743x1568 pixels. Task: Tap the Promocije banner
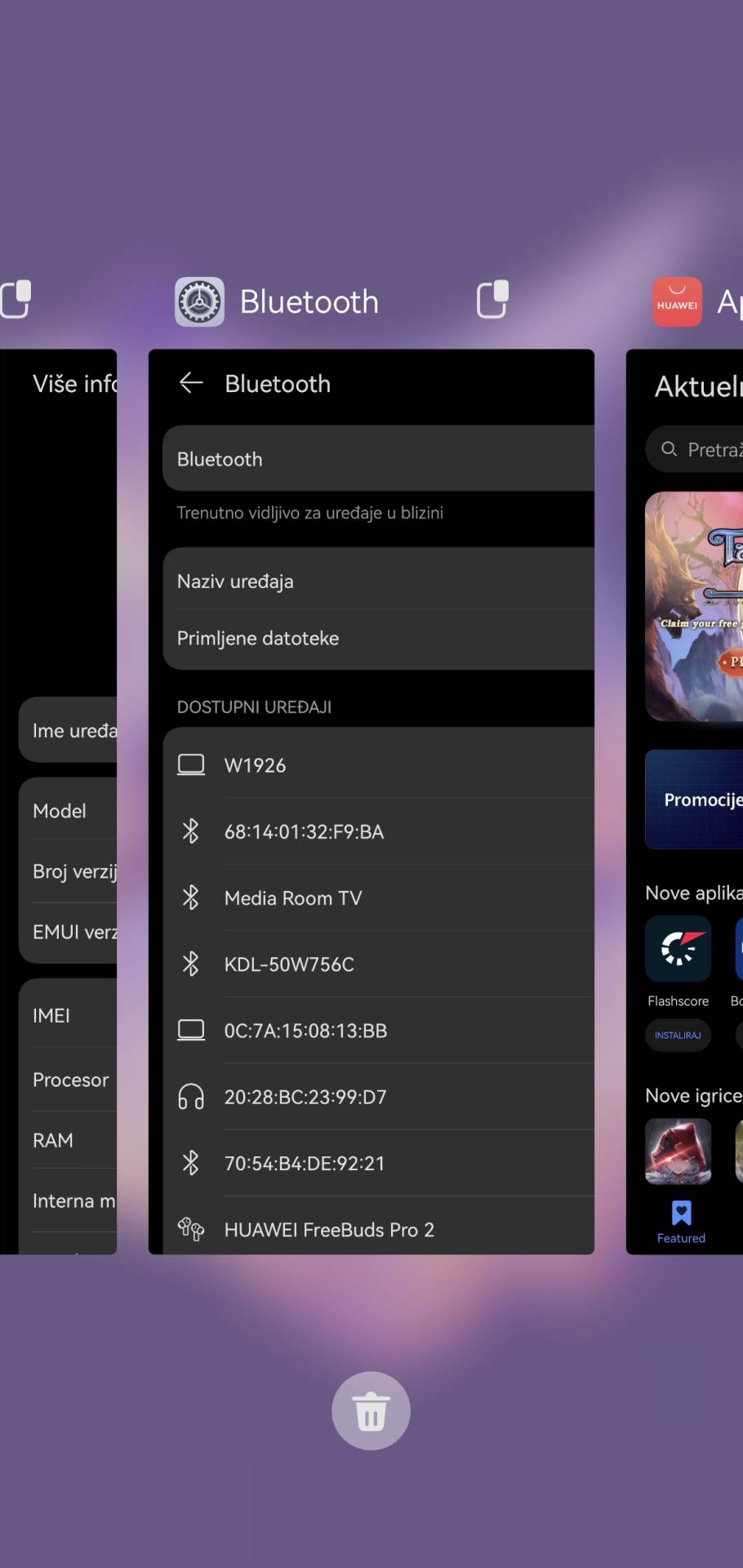tap(694, 800)
